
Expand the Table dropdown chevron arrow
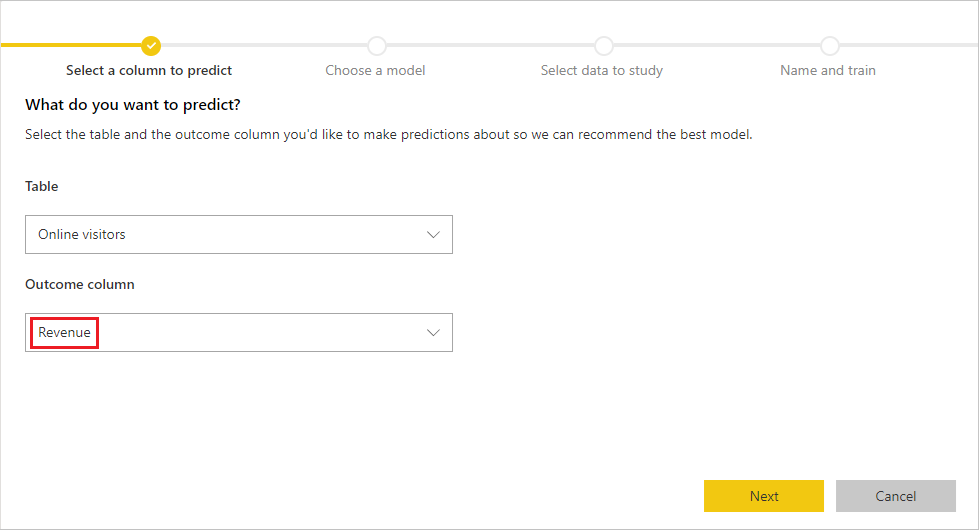[433, 235]
